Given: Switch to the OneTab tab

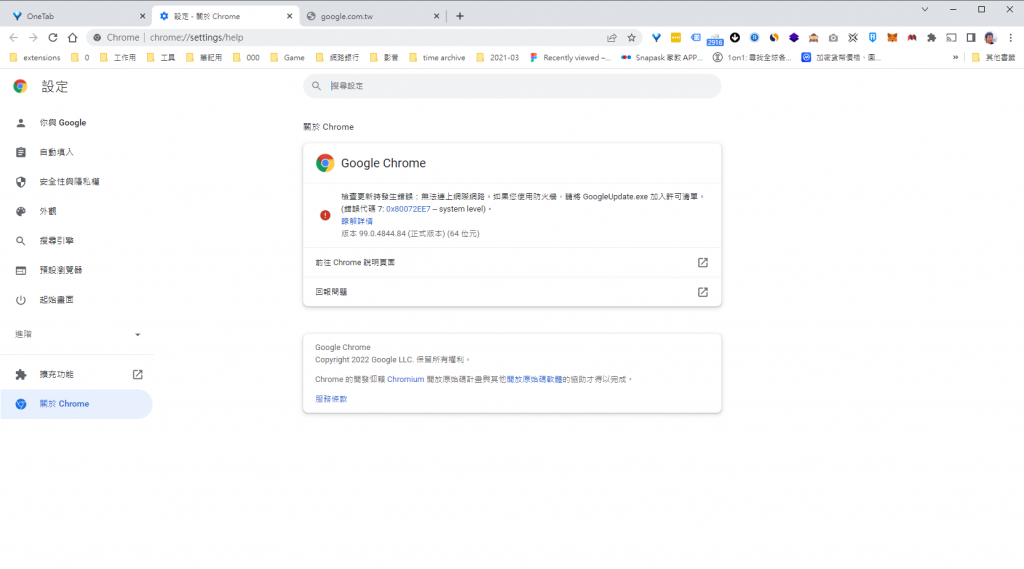Looking at the screenshot, I should [x=76, y=16].
